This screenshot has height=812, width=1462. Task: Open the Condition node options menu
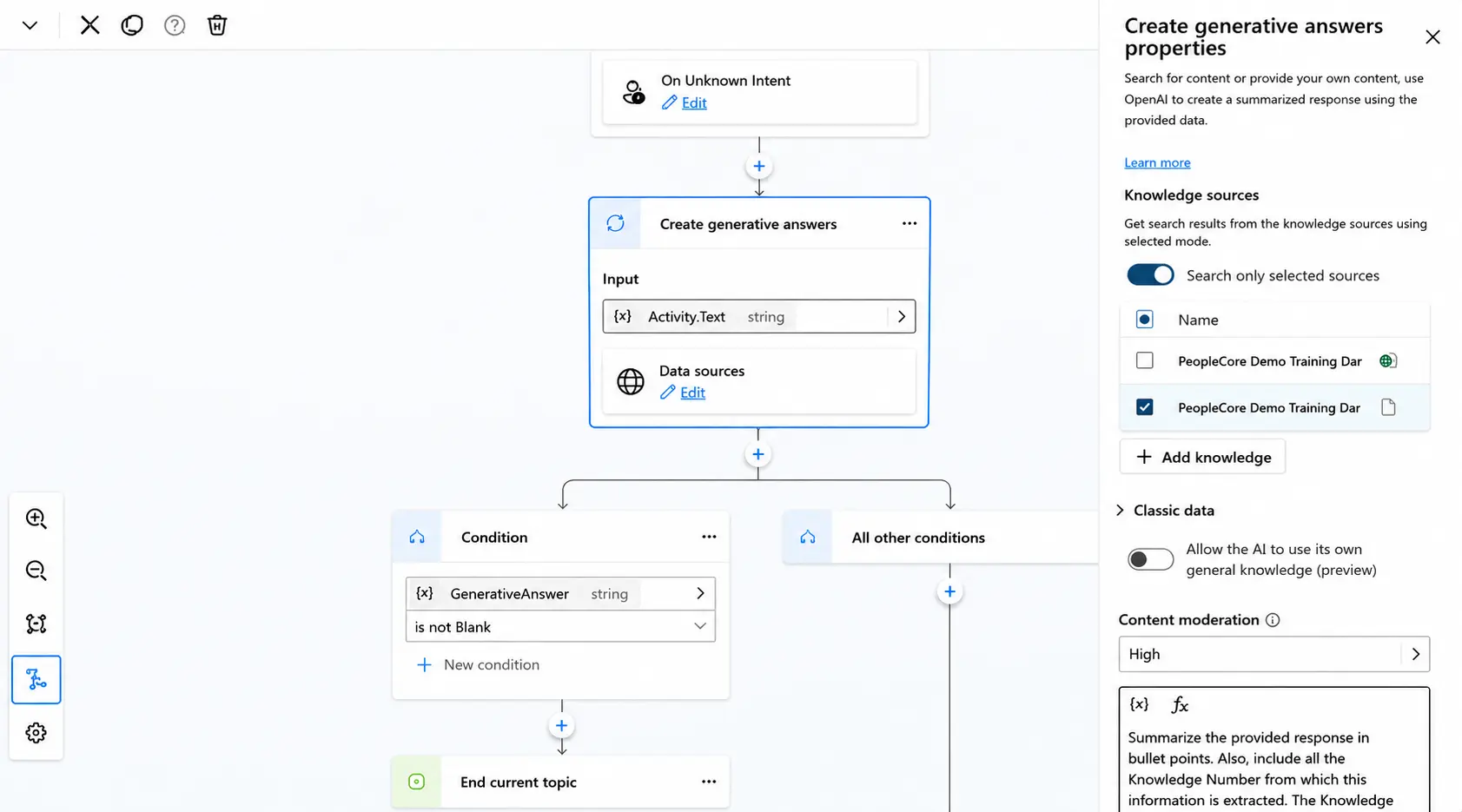coord(709,537)
